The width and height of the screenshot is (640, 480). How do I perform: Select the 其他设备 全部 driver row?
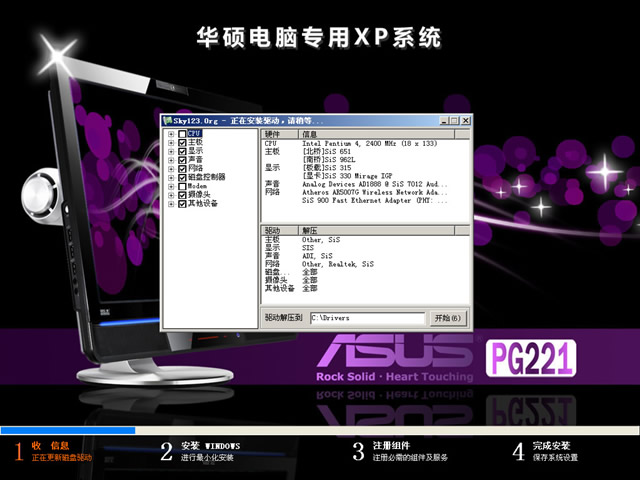point(365,288)
